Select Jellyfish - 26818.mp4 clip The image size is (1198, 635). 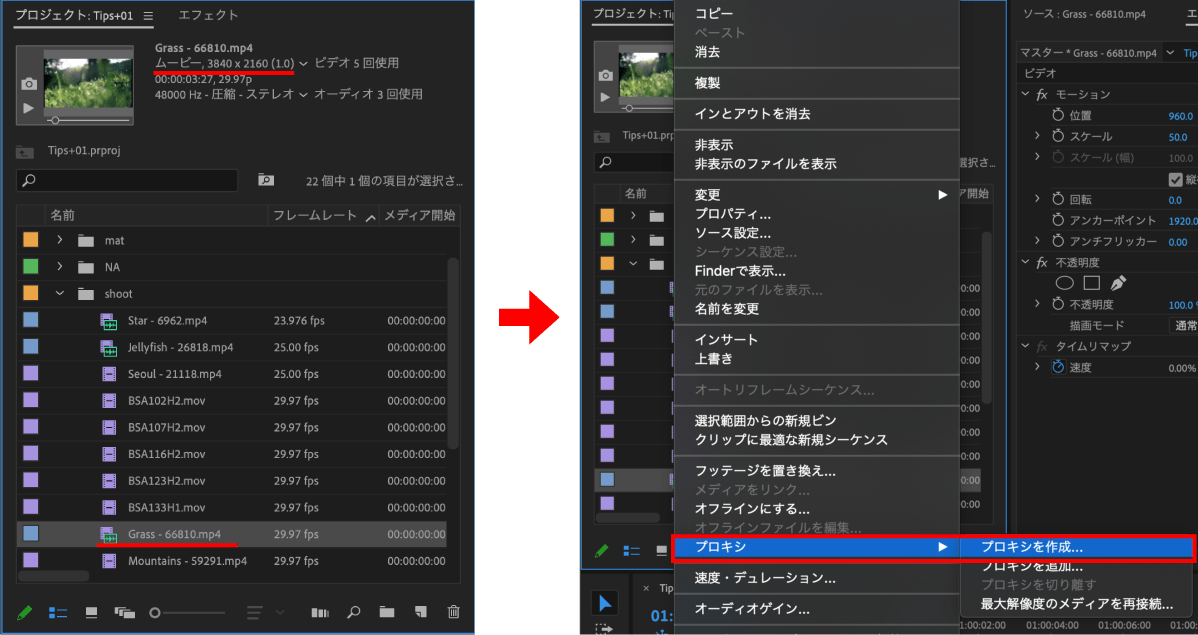[x=180, y=347]
